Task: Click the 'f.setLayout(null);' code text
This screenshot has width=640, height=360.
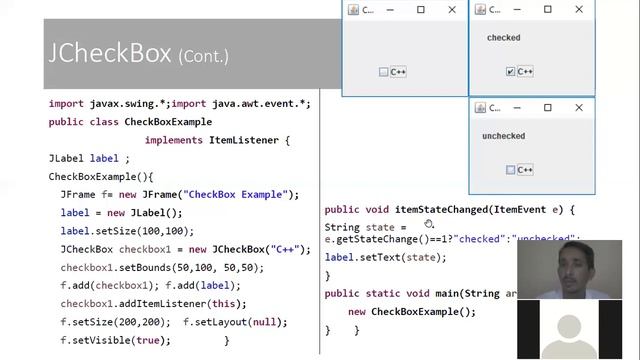Action: [235, 322]
